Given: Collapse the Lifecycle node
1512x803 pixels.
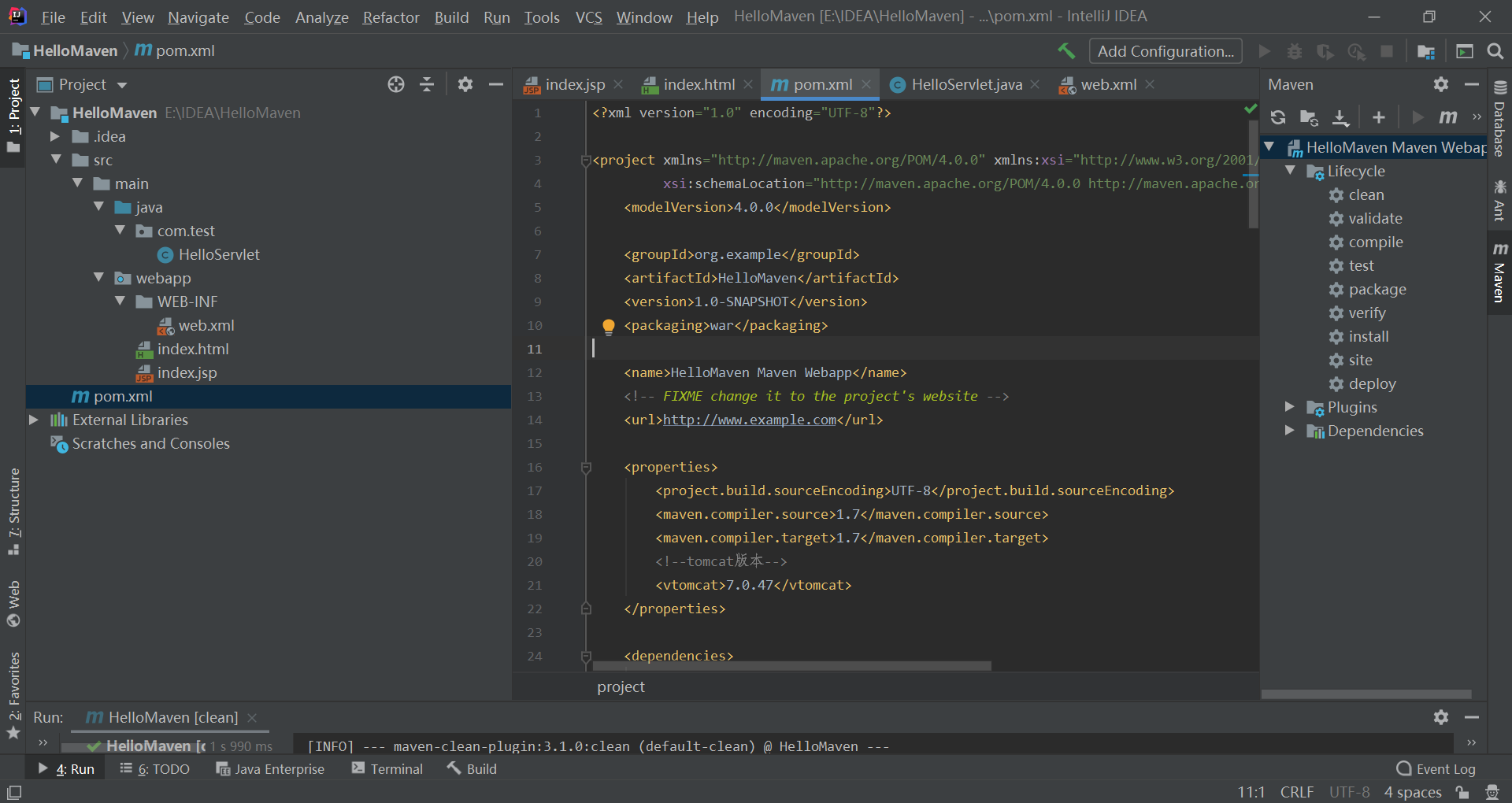Looking at the screenshot, I should coord(1291,171).
